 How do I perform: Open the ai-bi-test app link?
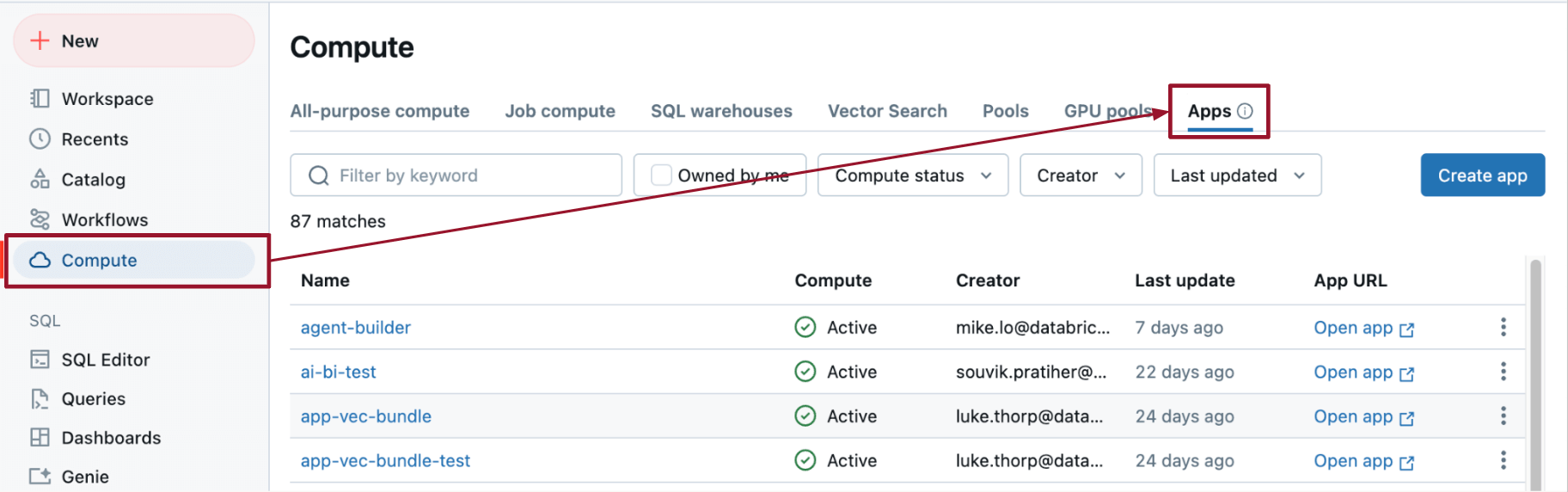(x=338, y=372)
